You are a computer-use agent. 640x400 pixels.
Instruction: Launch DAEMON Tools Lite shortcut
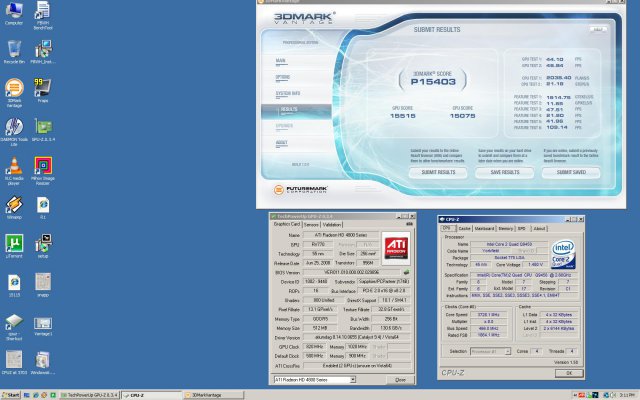[x=14, y=131]
